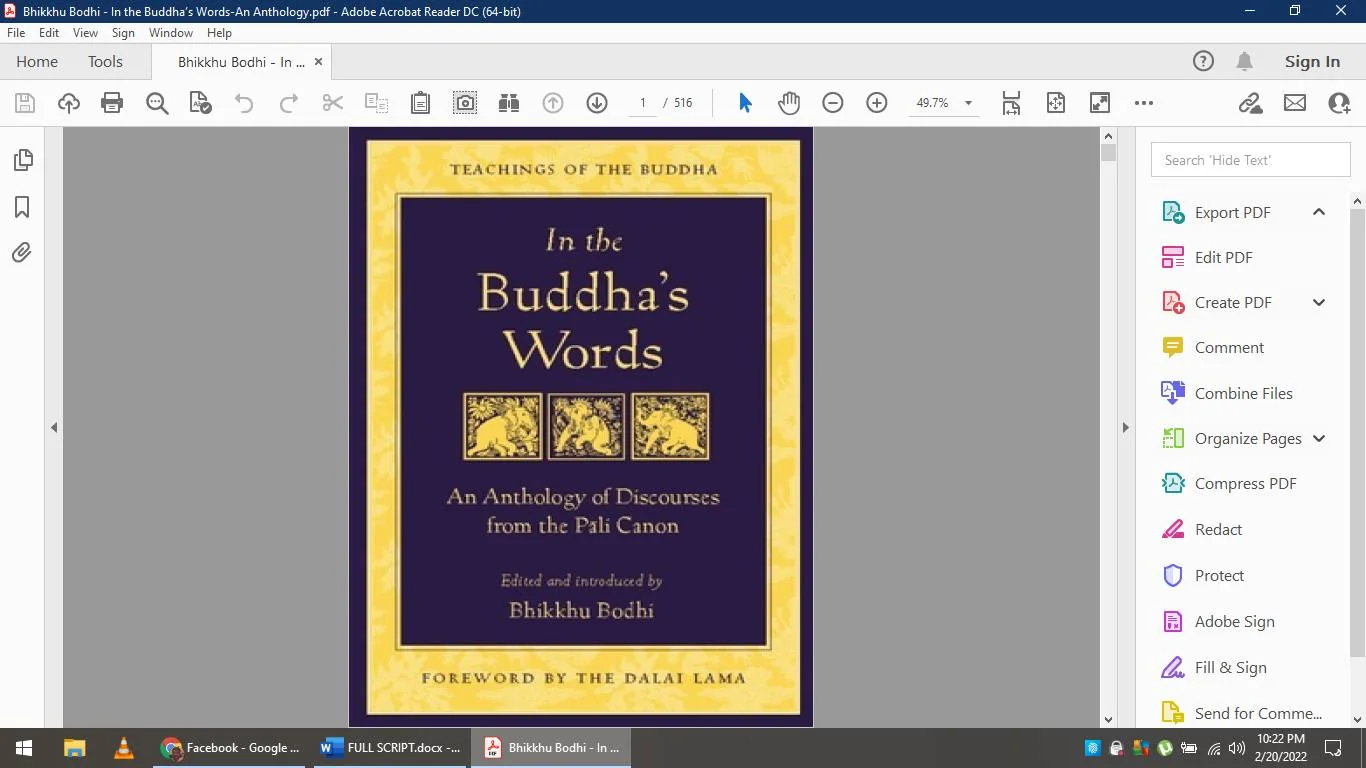Switch to Facebook Chrome window in taskbar
The height and width of the screenshot is (768, 1366).
231,748
